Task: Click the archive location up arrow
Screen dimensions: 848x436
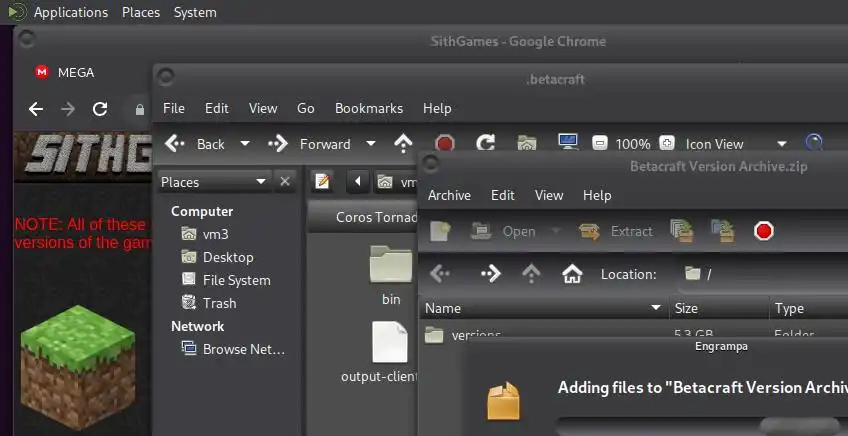Action: point(531,274)
